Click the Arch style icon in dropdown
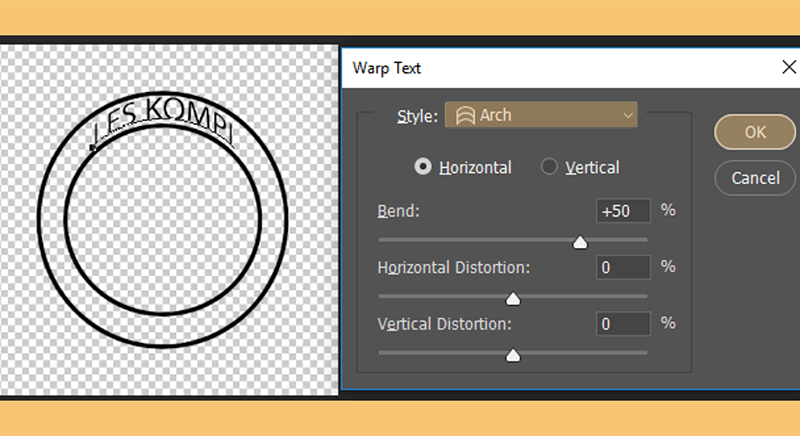800x436 pixels. [x=465, y=116]
